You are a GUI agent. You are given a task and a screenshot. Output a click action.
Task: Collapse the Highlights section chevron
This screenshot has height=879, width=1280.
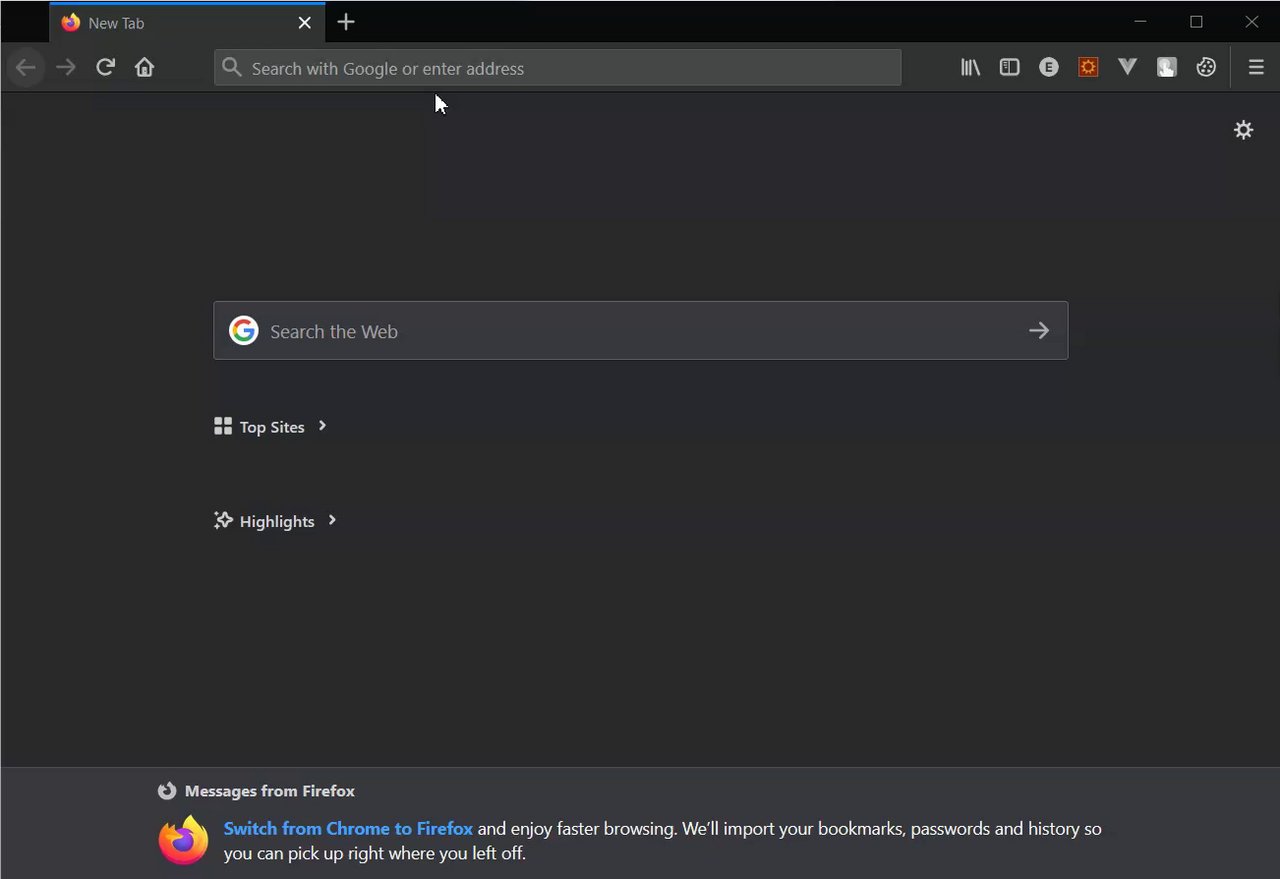coord(332,520)
